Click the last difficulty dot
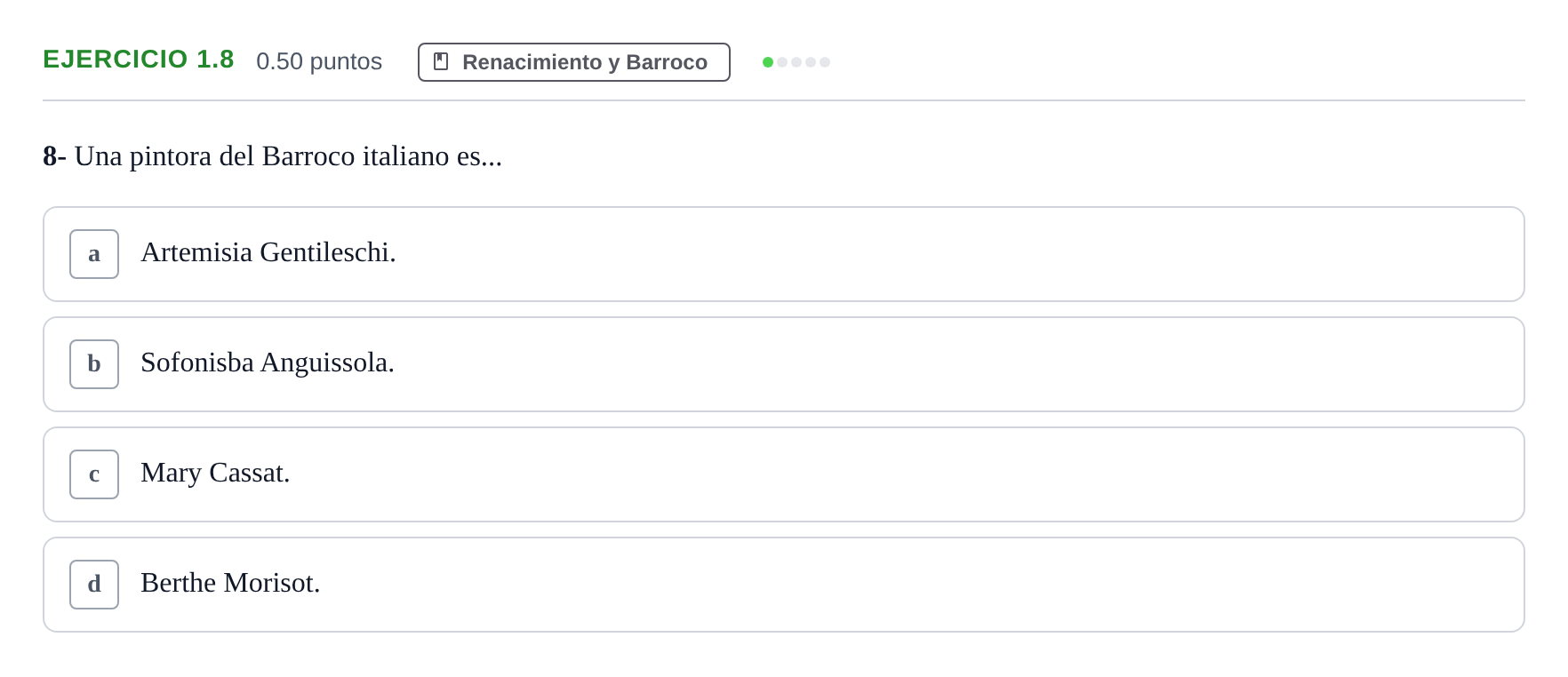 click(x=825, y=62)
